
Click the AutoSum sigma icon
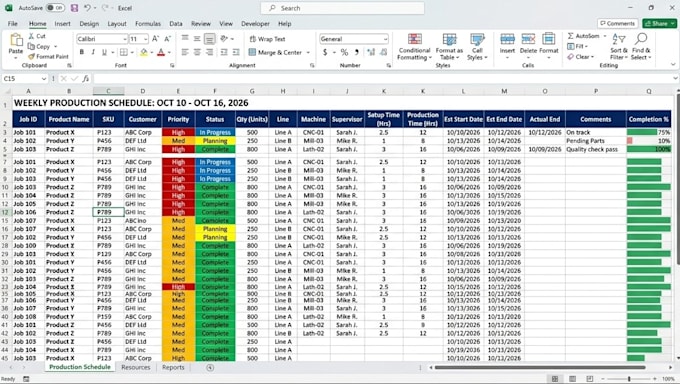point(571,36)
